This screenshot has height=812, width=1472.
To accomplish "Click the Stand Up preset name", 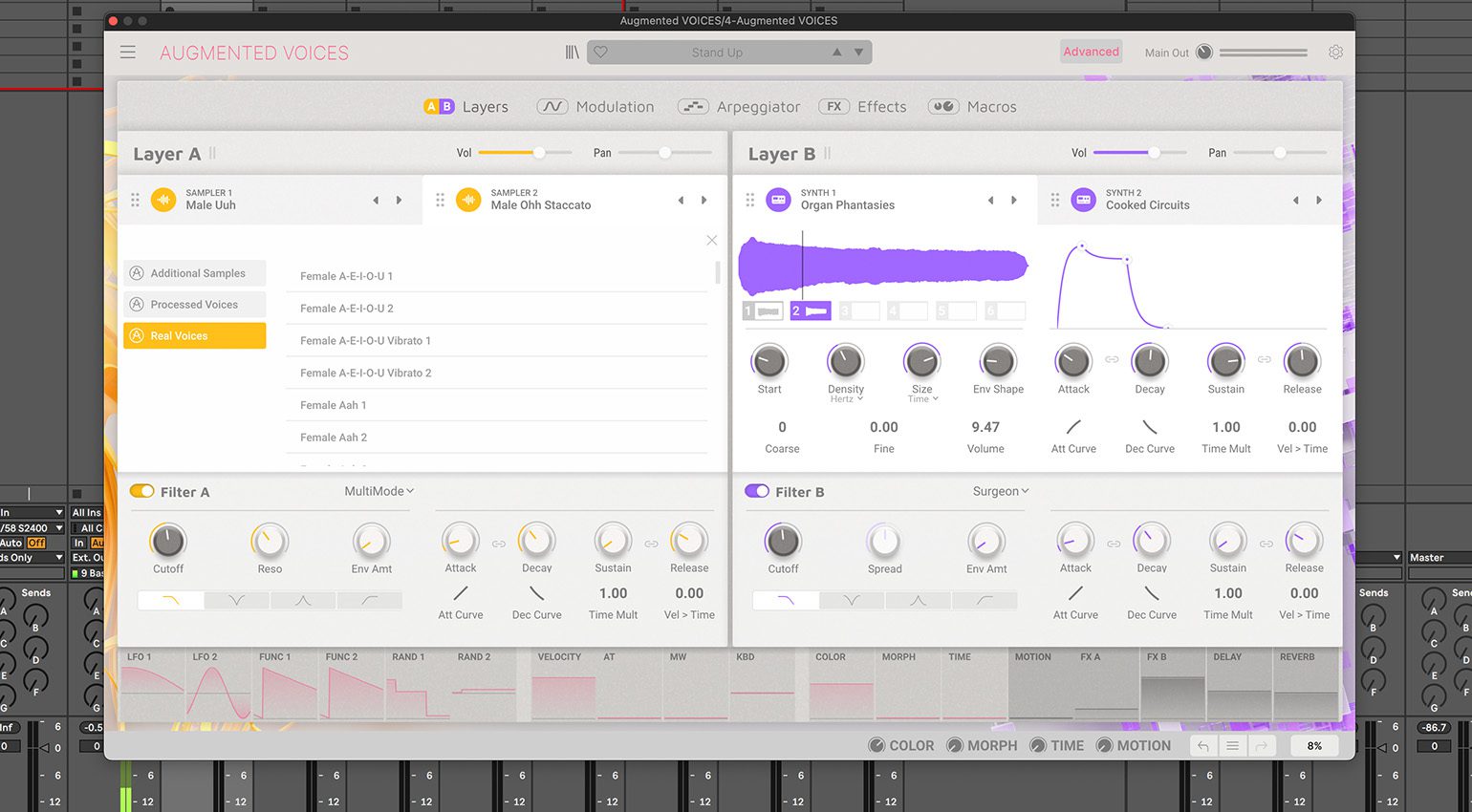I will click(x=717, y=53).
